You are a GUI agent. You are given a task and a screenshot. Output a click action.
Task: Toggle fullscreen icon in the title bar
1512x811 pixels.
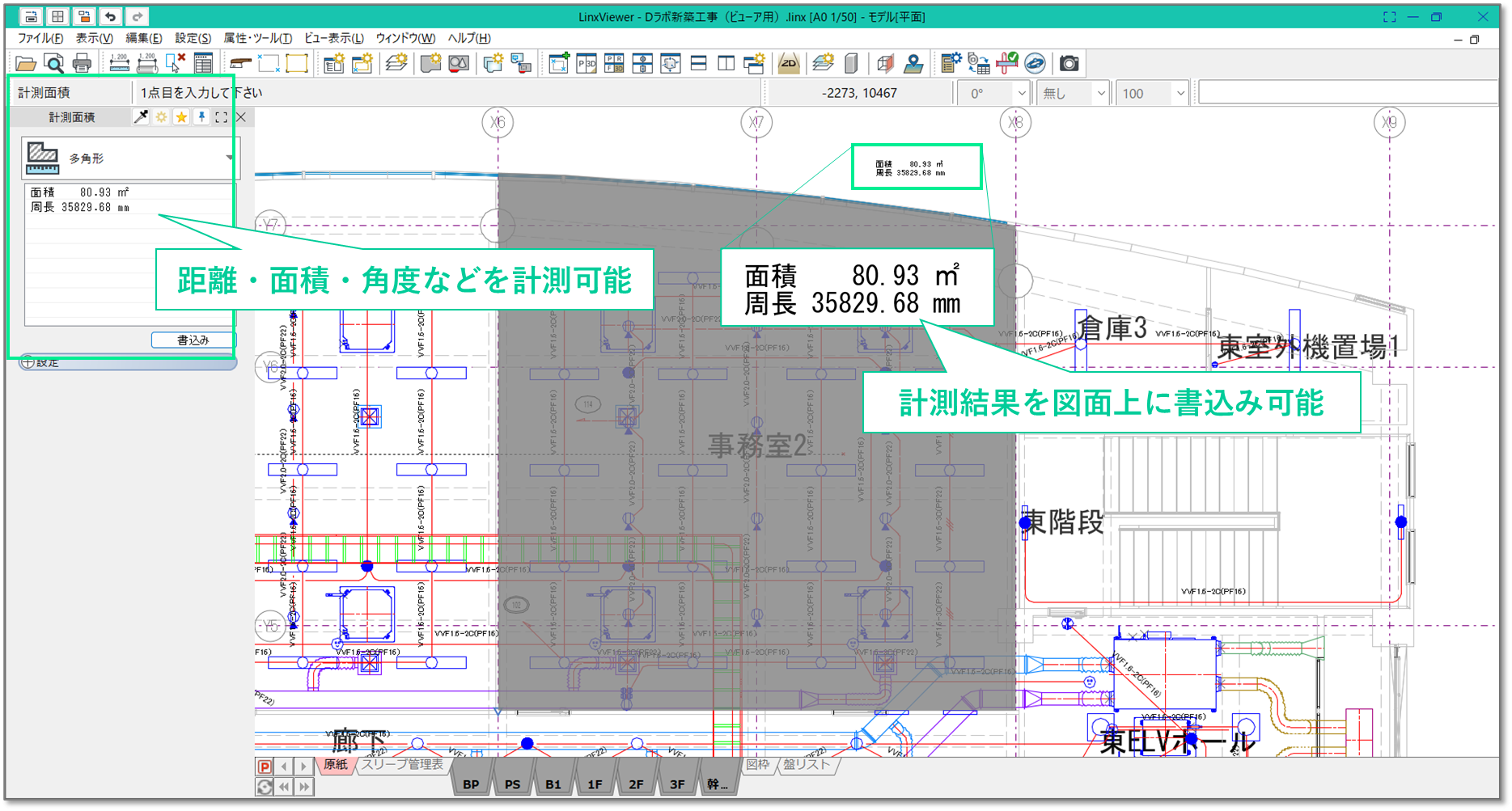click(x=1389, y=16)
